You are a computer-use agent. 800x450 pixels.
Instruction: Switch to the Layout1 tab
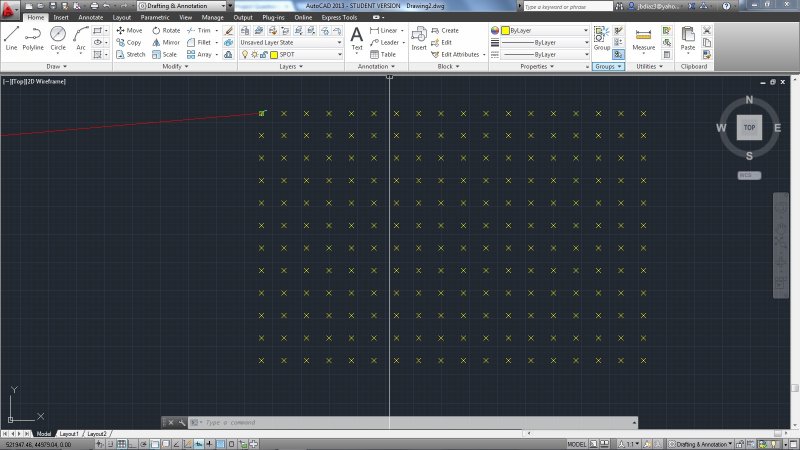coord(69,434)
